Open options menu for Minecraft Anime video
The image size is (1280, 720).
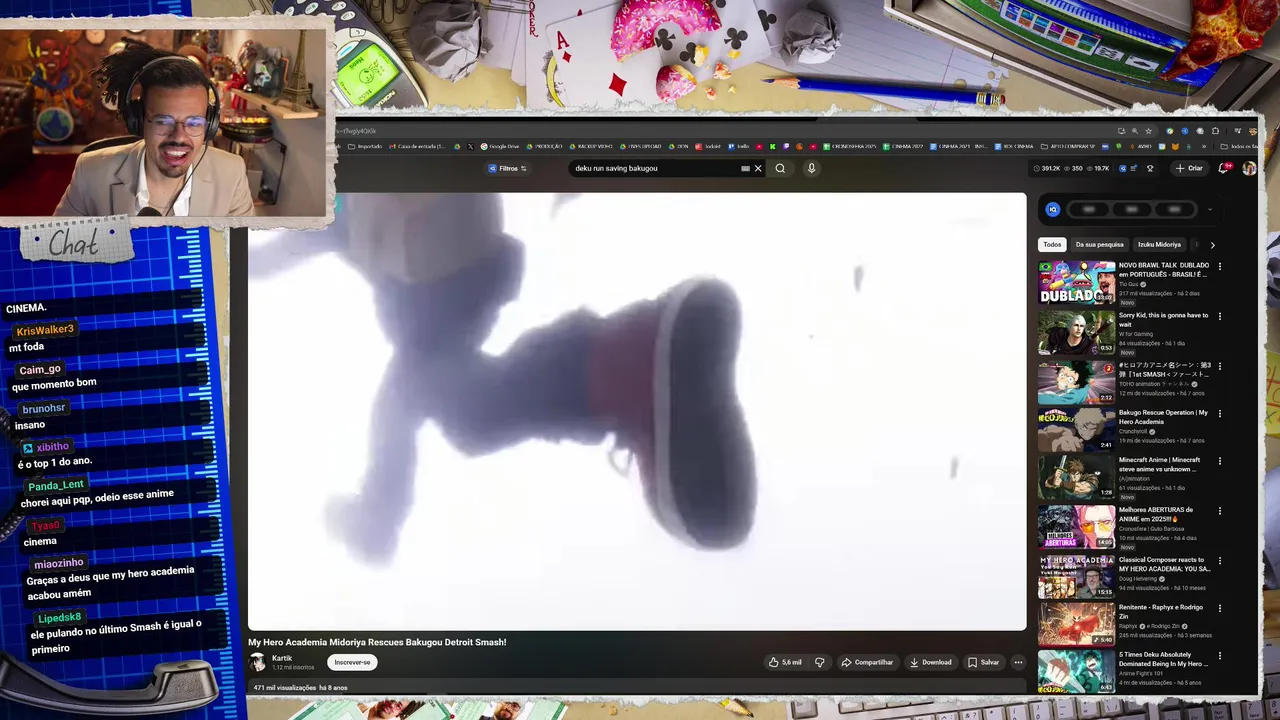point(1219,461)
